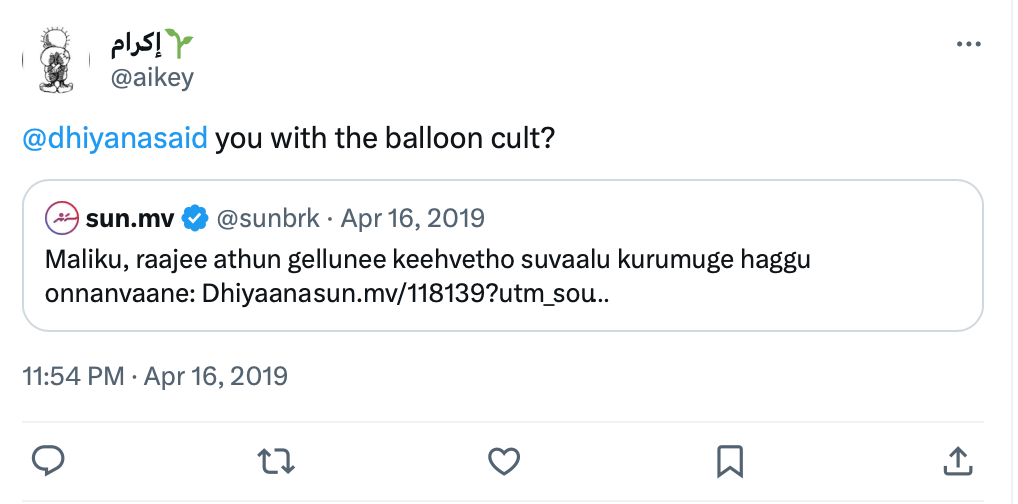Click the @sunbrk handle in quote
Screen dimensions: 1018x504
pos(270,217)
